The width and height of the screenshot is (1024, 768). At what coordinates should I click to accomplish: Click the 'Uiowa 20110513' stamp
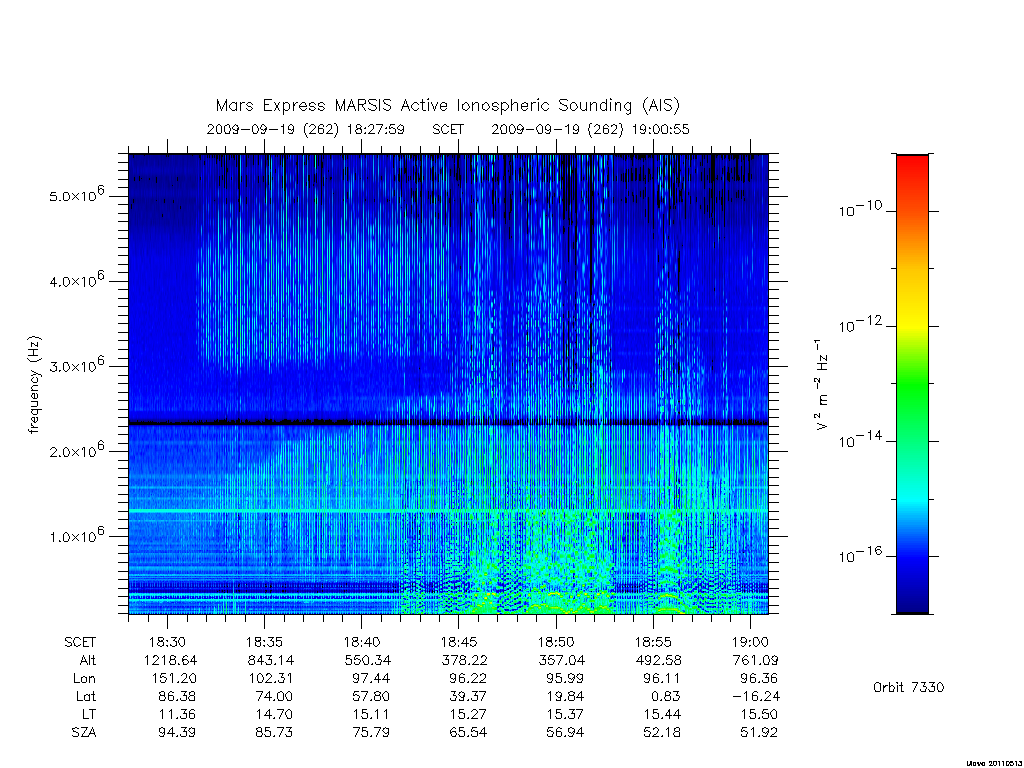993,763
